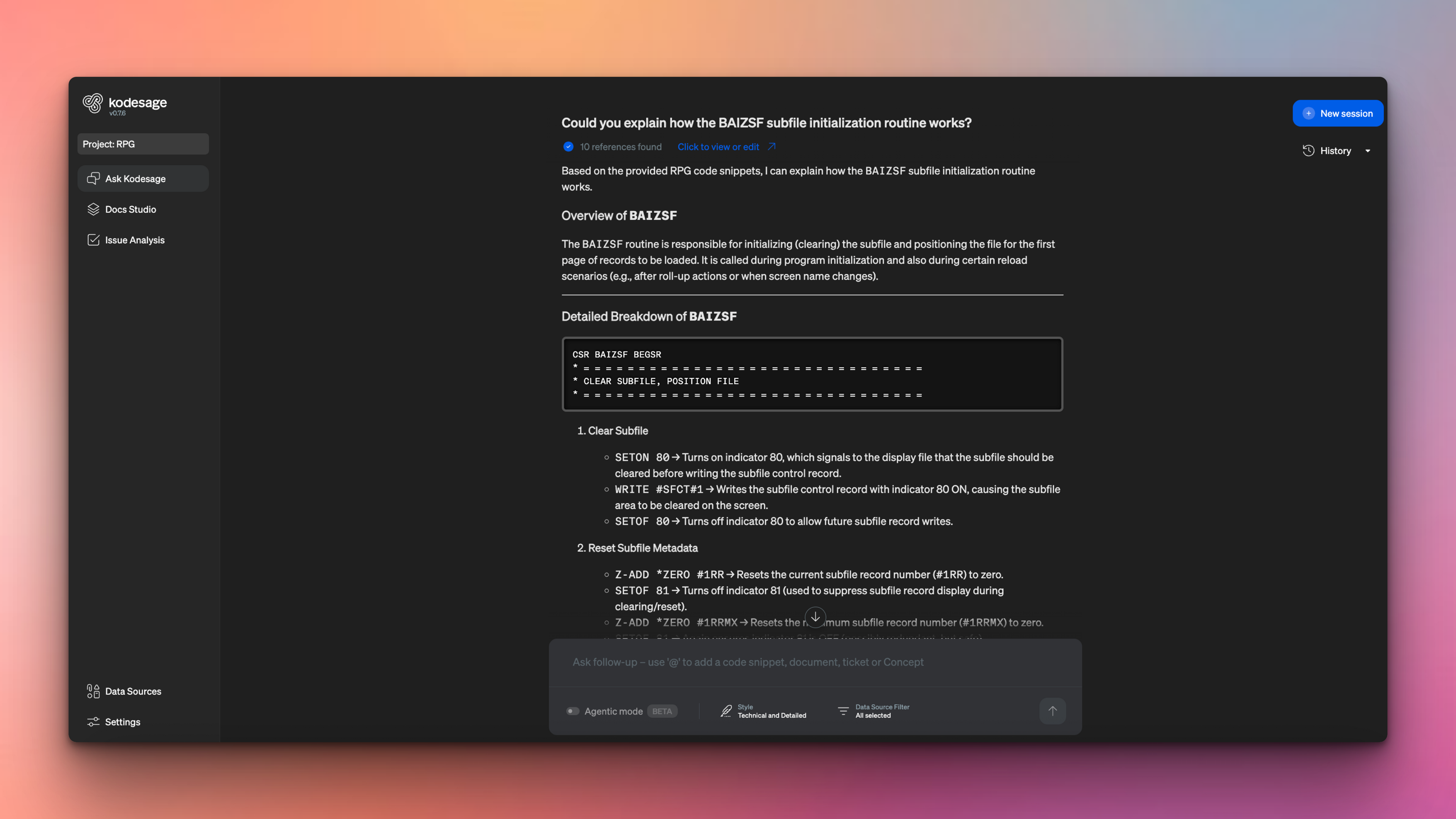
Task: Select the Project: RPG selector
Action: pyautogui.click(x=143, y=144)
